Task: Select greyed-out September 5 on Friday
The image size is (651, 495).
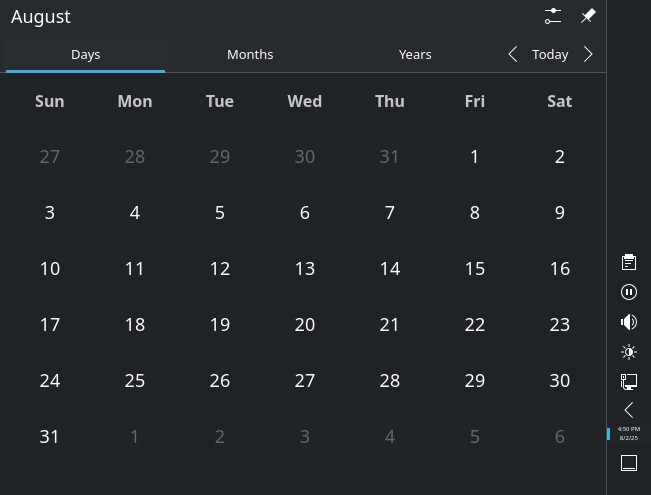Action: tap(475, 437)
